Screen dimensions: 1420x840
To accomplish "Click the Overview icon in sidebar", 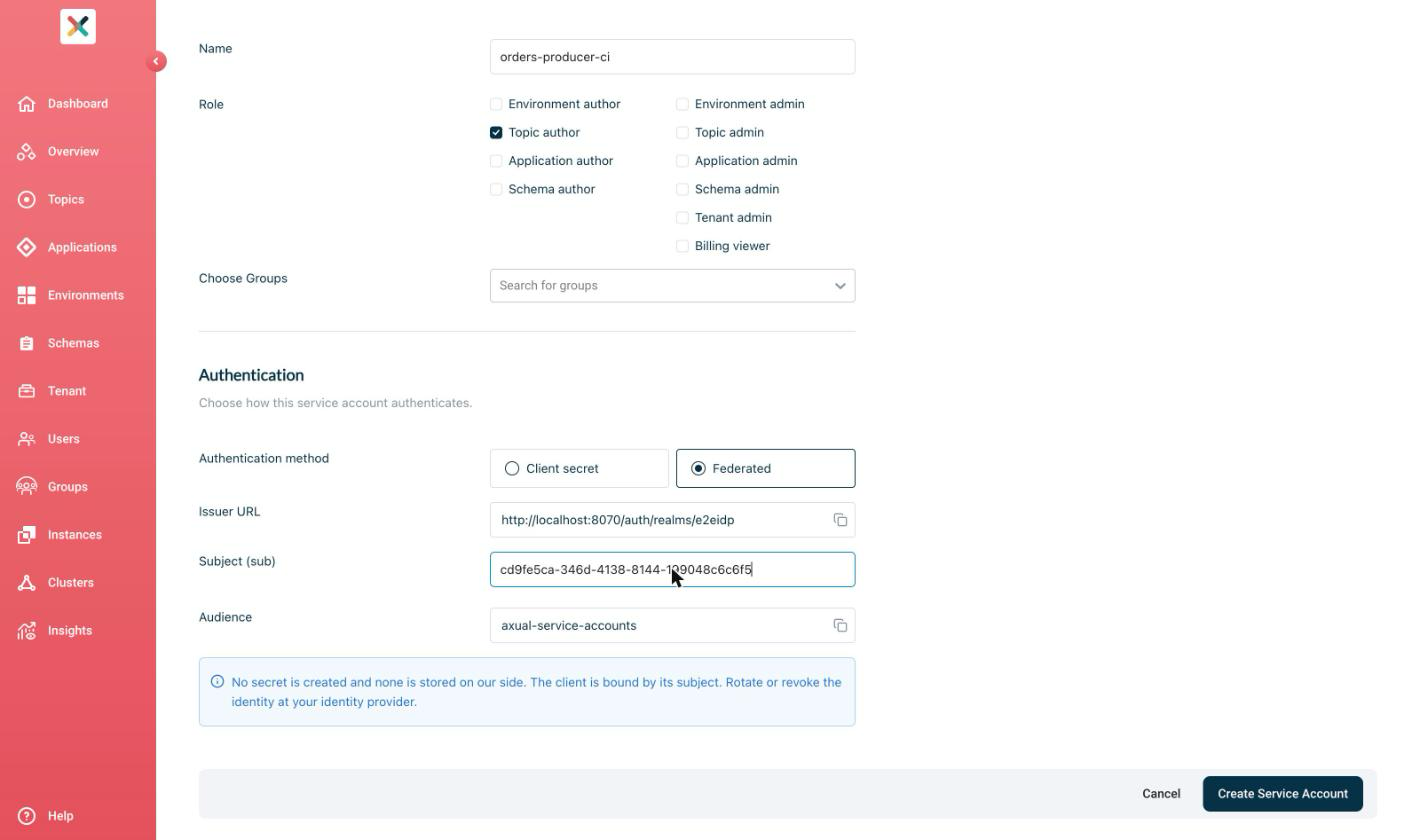I will click(x=27, y=152).
